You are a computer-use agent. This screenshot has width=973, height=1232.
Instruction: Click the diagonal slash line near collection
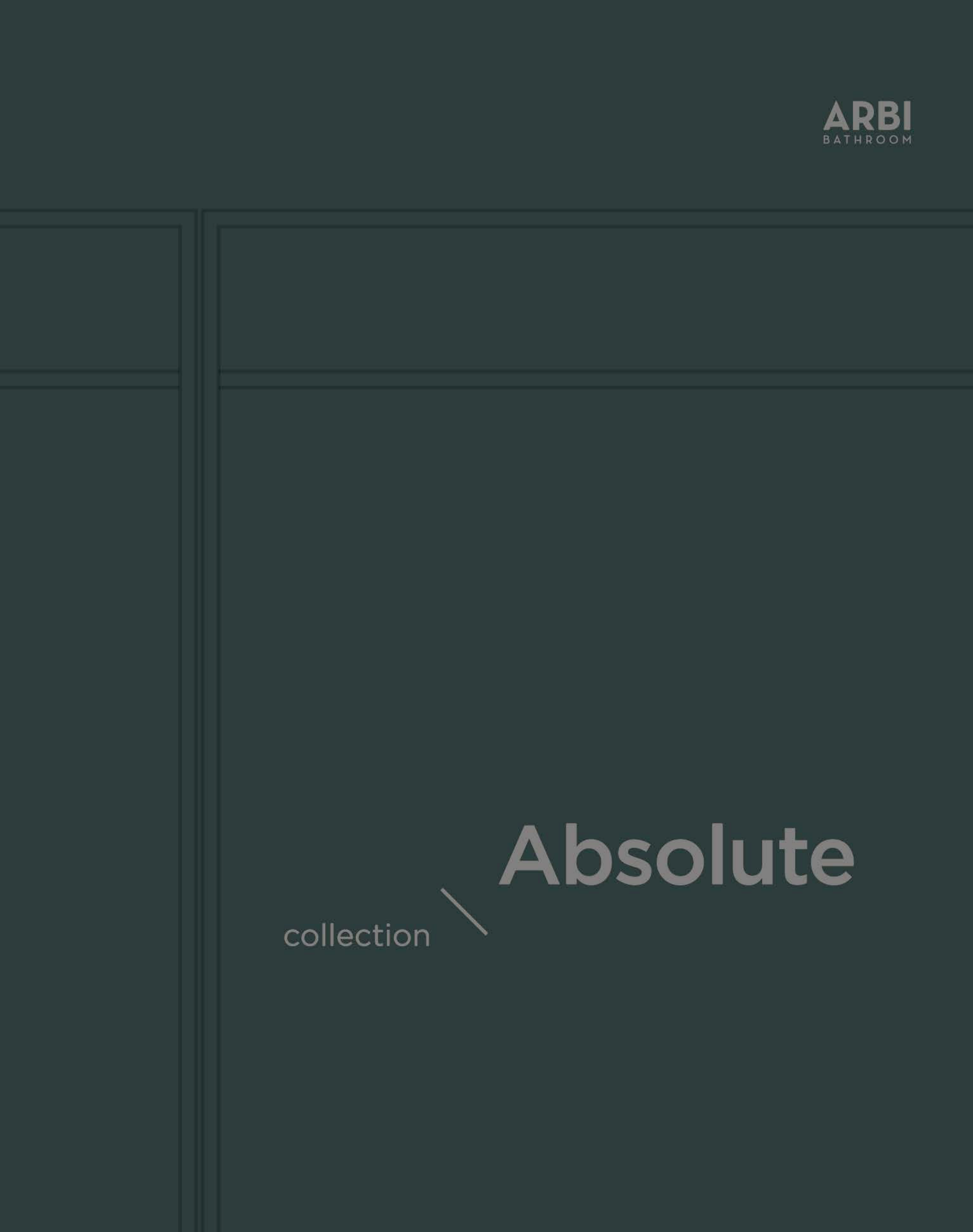click(x=464, y=911)
